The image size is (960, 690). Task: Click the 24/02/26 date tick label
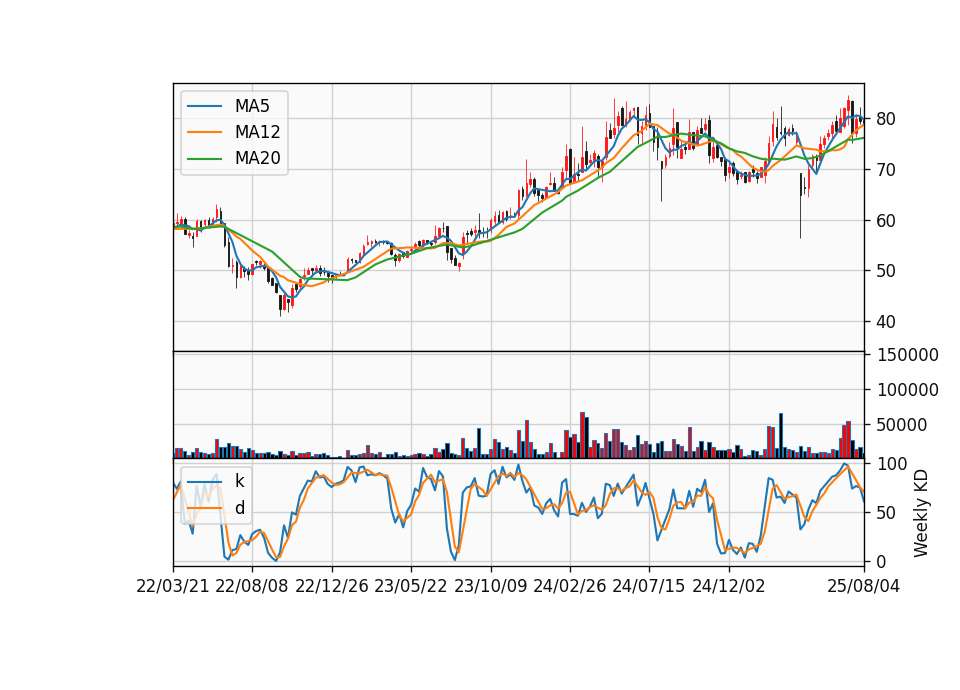point(569,587)
